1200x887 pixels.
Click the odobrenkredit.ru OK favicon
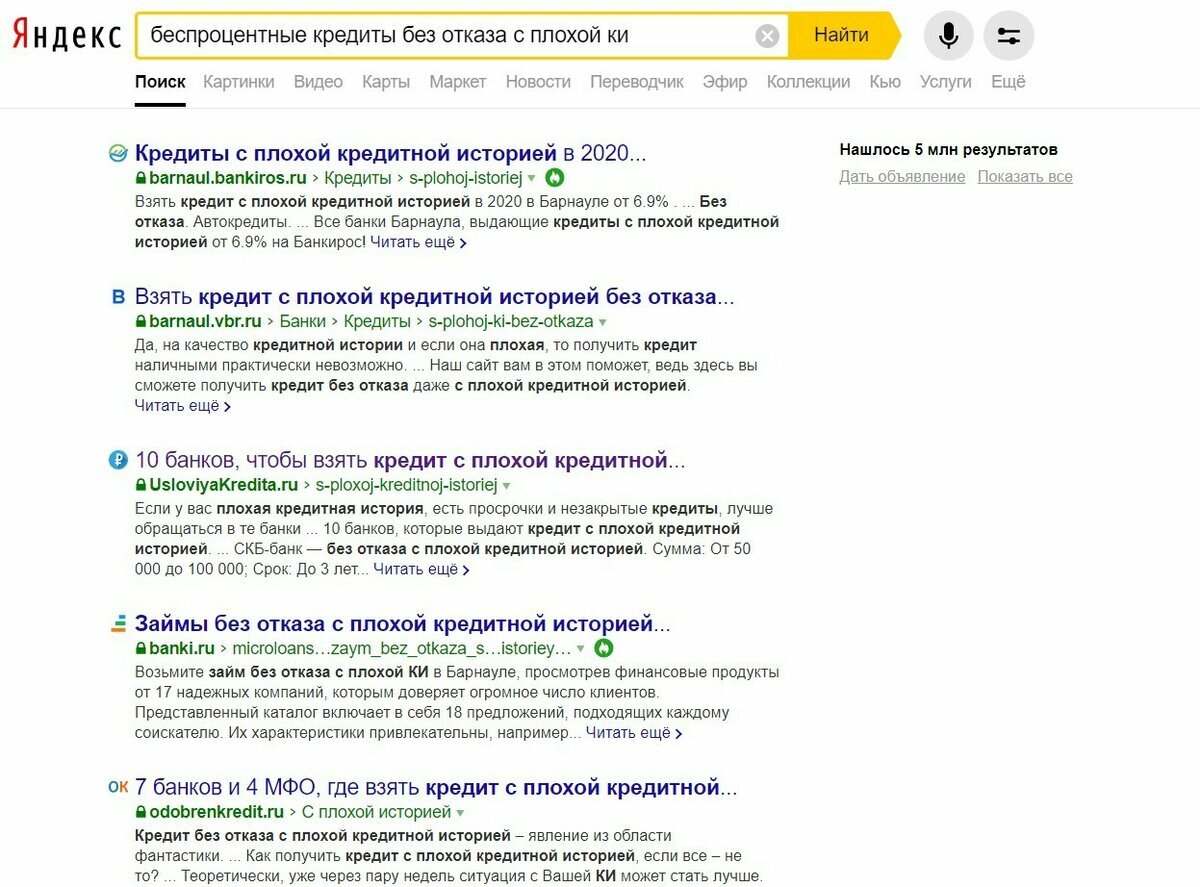[118, 786]
